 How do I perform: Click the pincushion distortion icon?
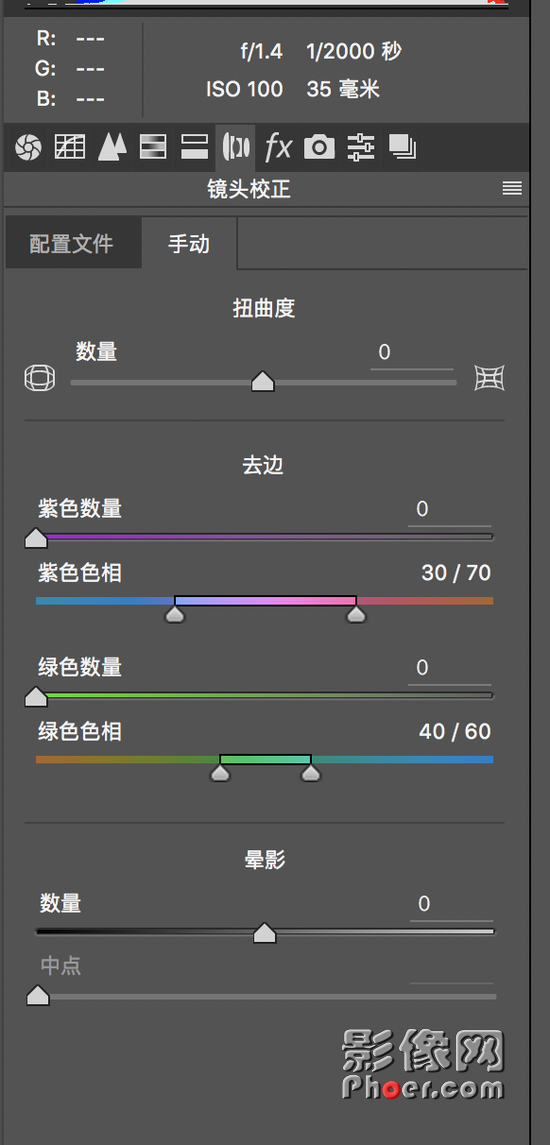point(489,378)
